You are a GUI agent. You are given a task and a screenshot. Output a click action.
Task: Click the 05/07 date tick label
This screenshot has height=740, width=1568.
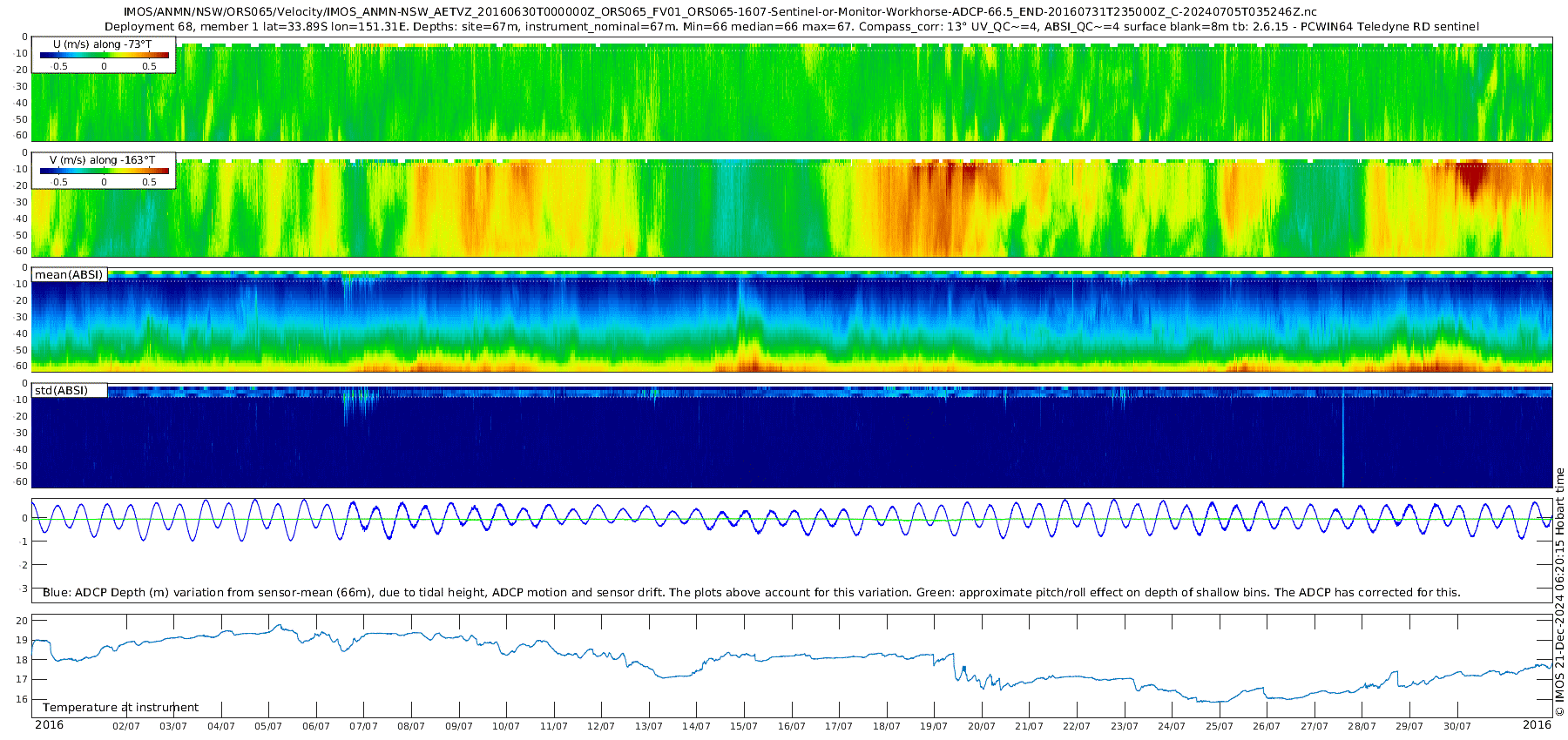[x=268, y=726]
